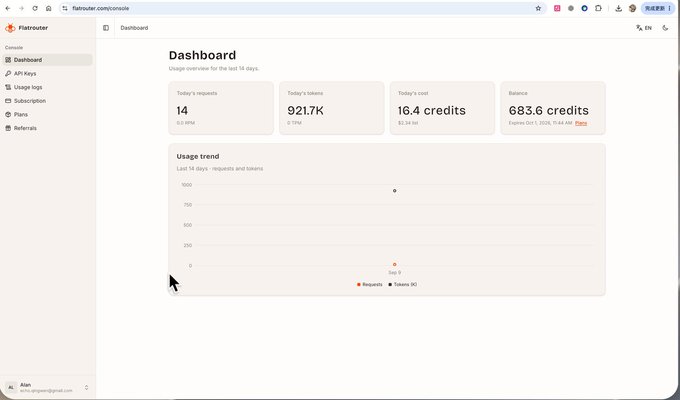Go to Usage logs
The image size is (680, 400).
click(x=47, y=87)
